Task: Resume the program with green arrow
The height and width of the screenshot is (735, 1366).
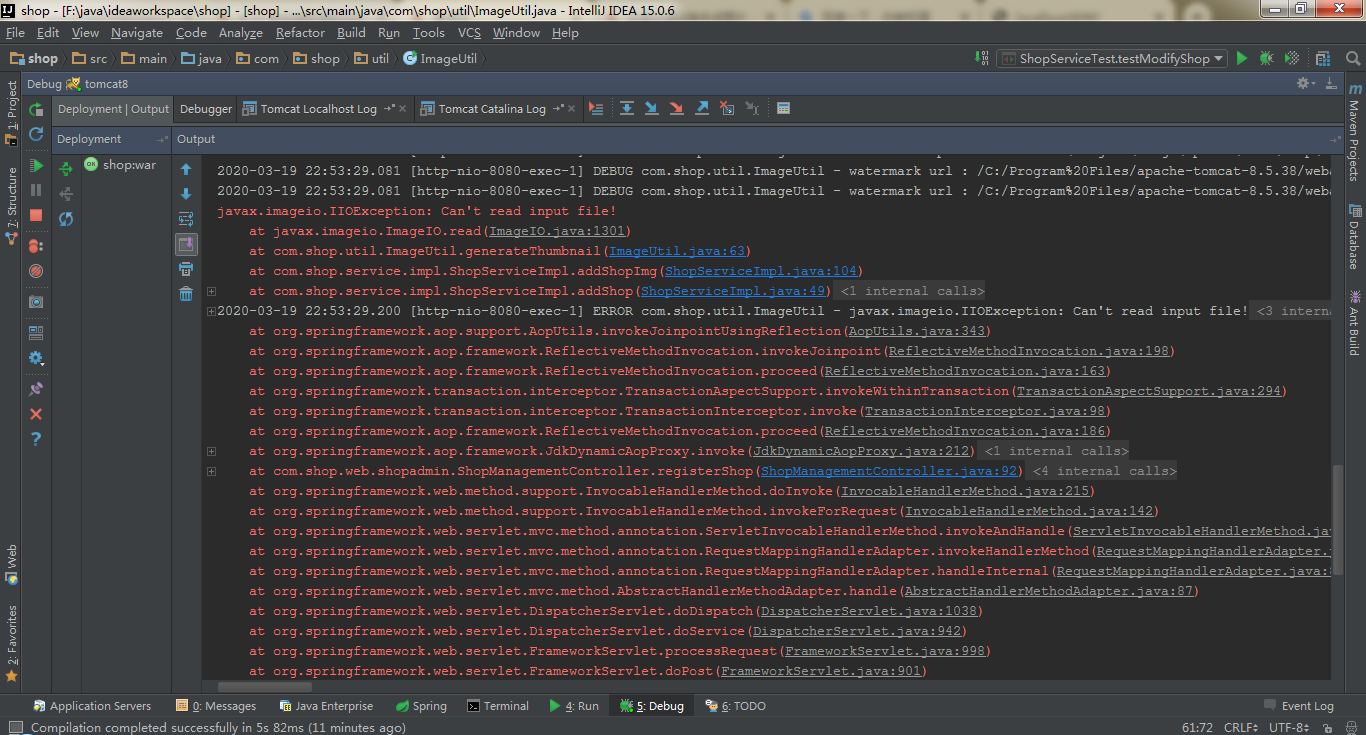Action: [x=36, y=165]
